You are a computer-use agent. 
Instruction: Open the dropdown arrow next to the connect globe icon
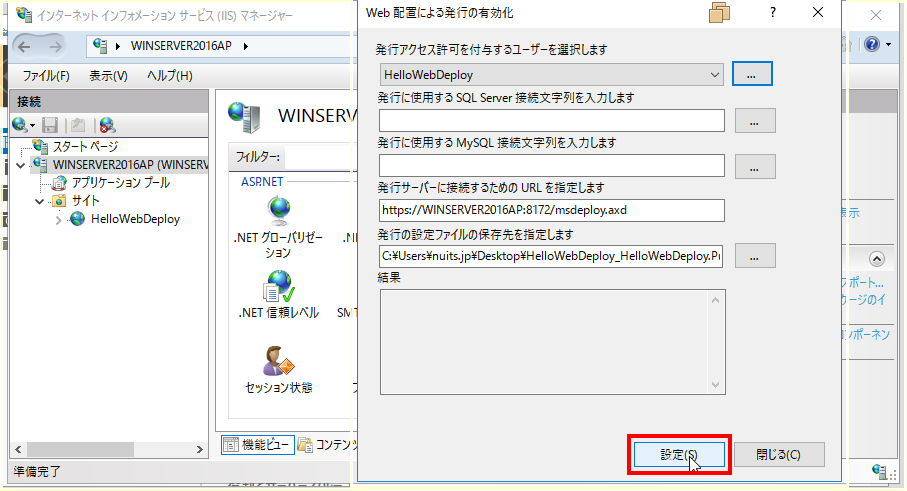click(x=32, y=125)
